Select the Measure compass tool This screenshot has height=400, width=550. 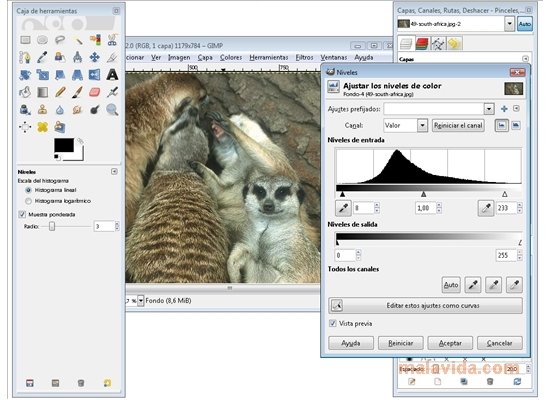[78, 57]
